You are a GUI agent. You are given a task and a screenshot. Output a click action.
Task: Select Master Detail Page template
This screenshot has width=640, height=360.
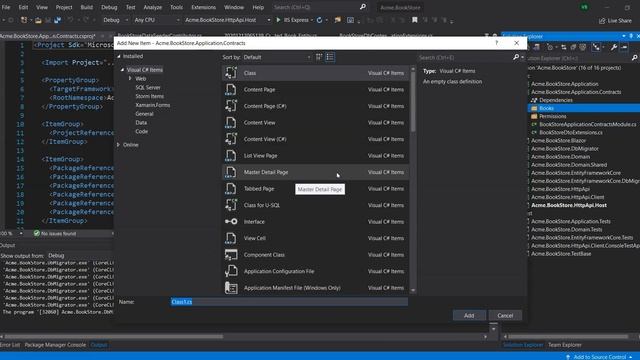tap(315, 172)
